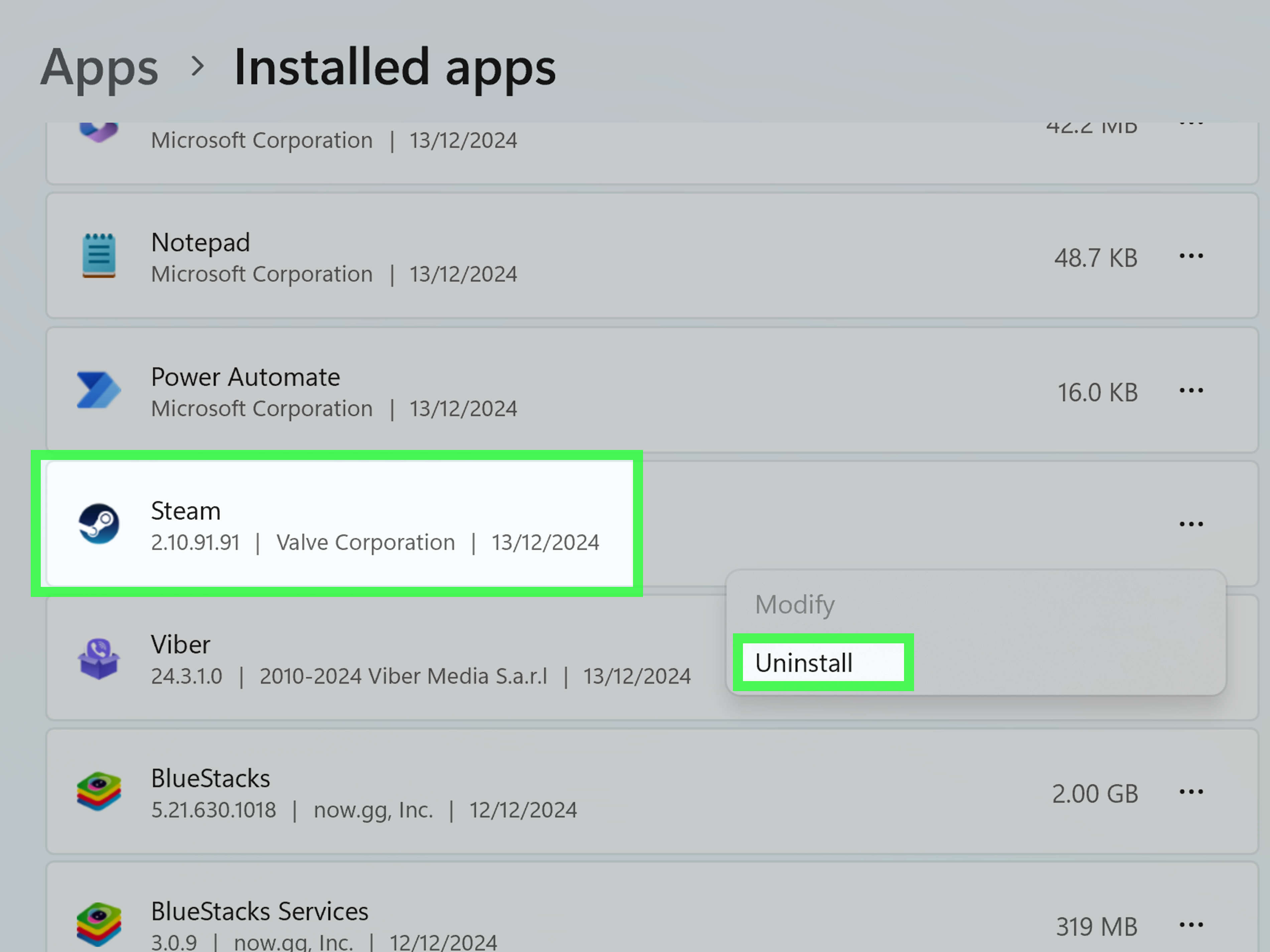Open the options menu for BlueStacks Services

point(1191,924)
